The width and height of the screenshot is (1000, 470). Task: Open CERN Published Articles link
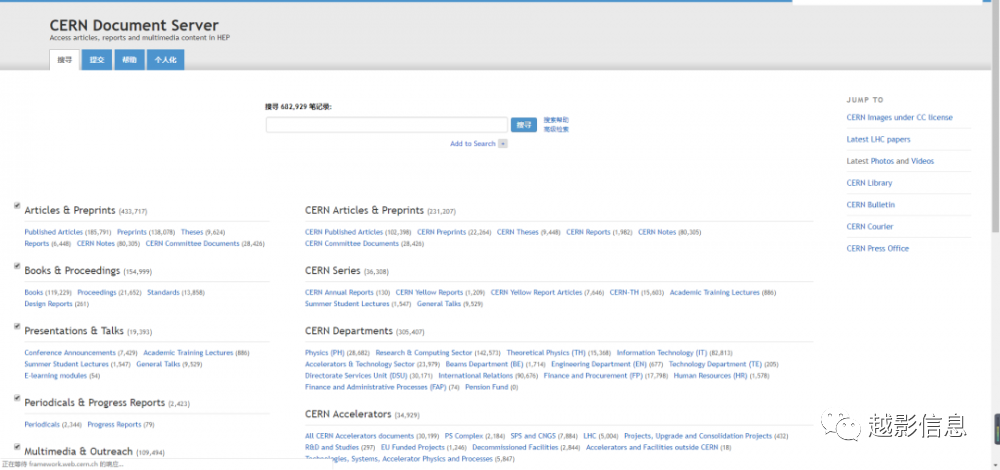coord(344,232)
